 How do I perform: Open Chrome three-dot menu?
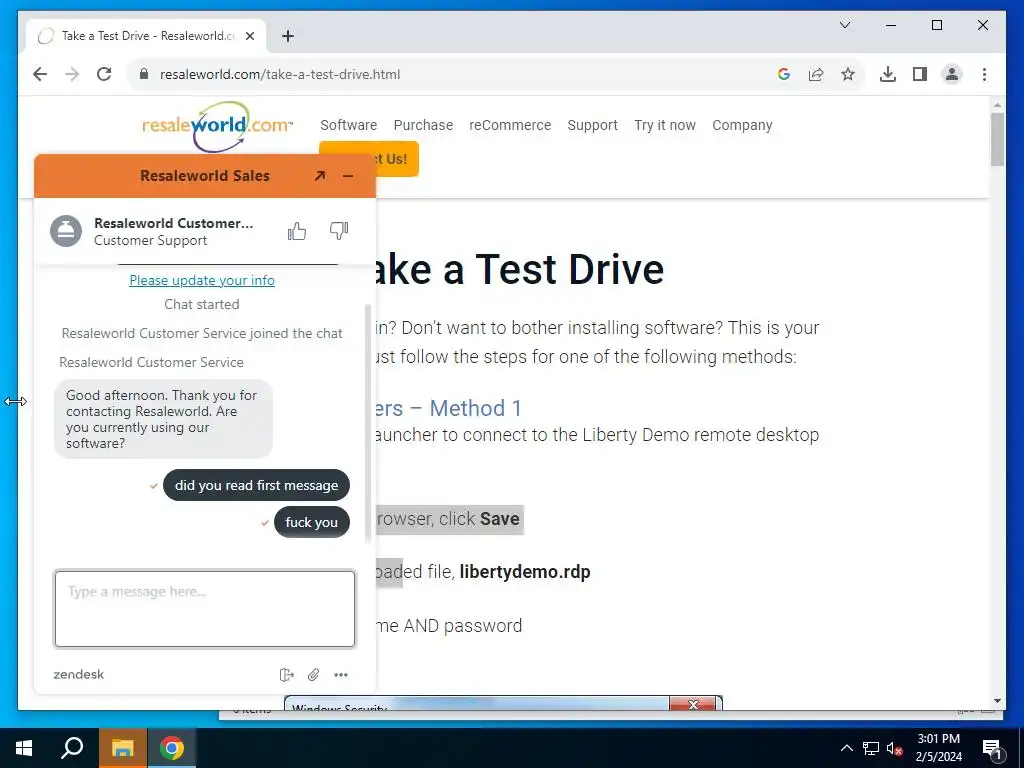coord(984,74)
